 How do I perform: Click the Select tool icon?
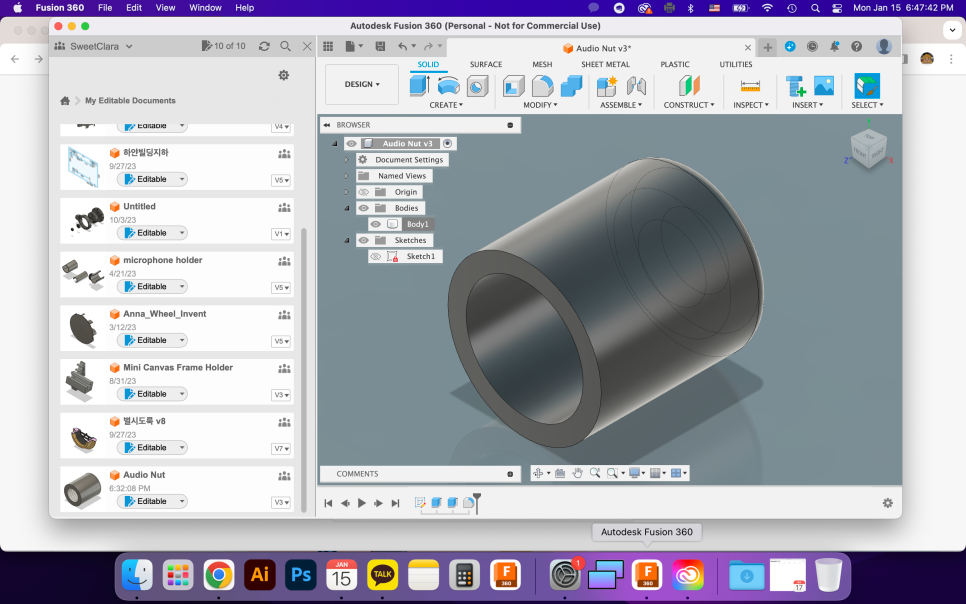click(867, 86)
